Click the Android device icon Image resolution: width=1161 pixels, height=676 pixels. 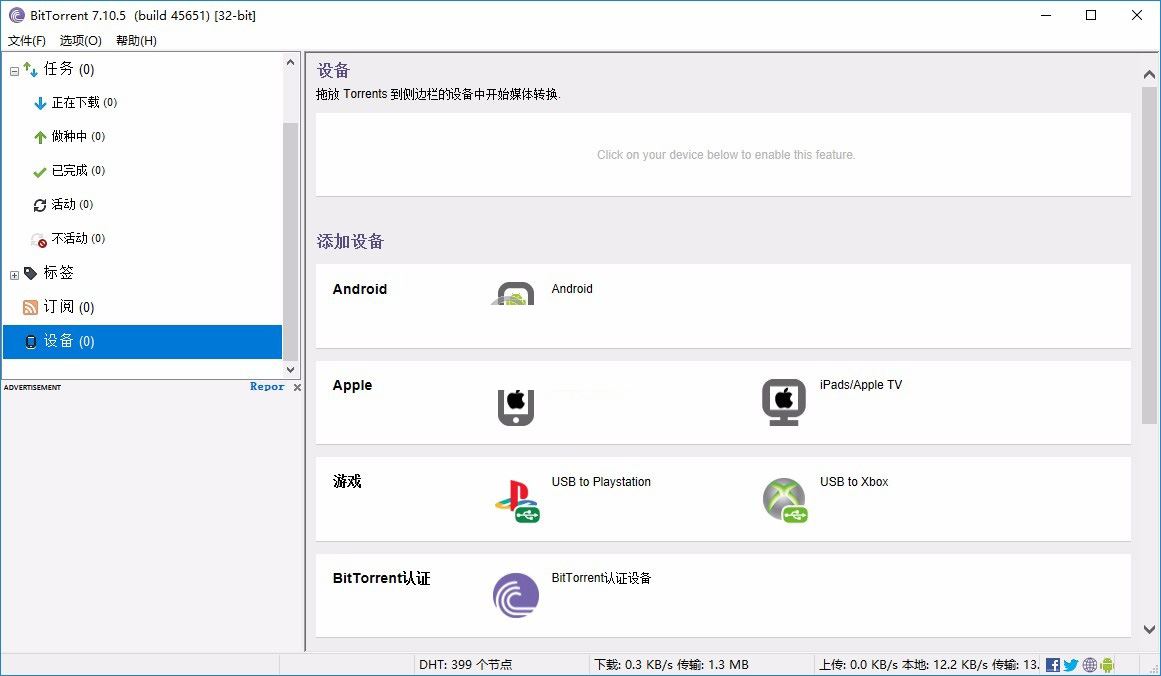click(515, 294)
